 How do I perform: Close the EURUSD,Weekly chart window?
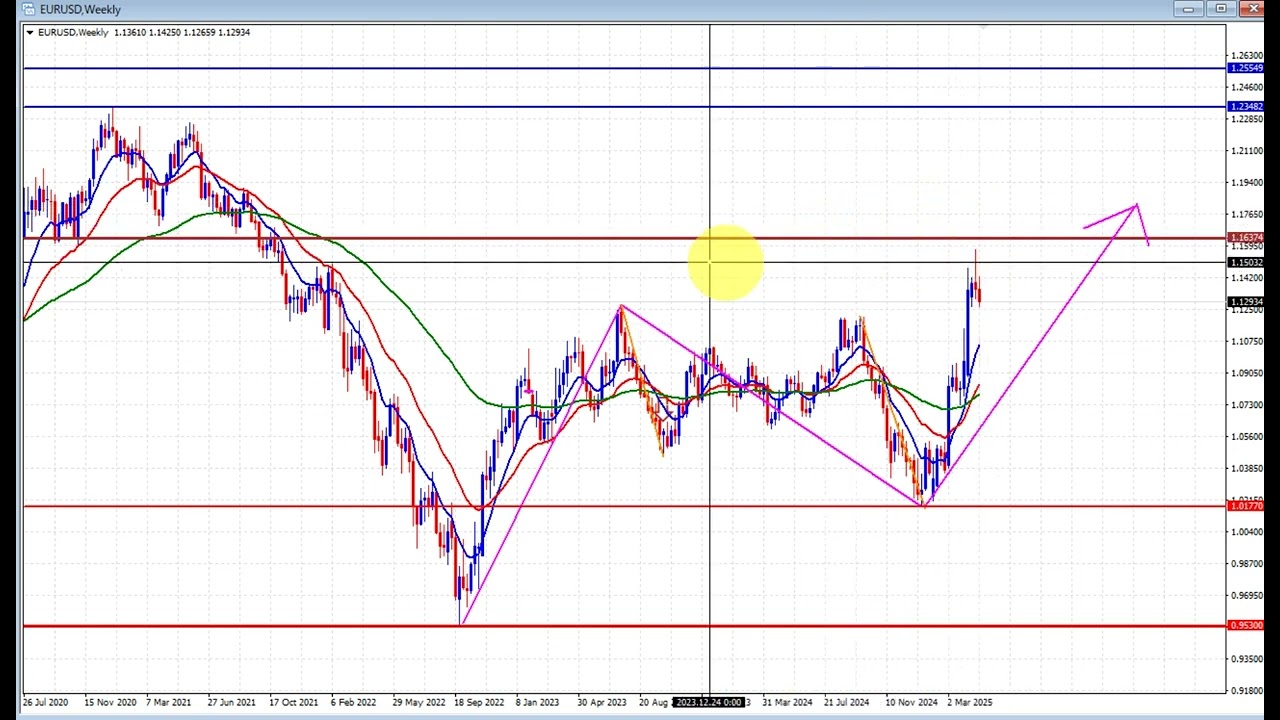click(1253, 9)
